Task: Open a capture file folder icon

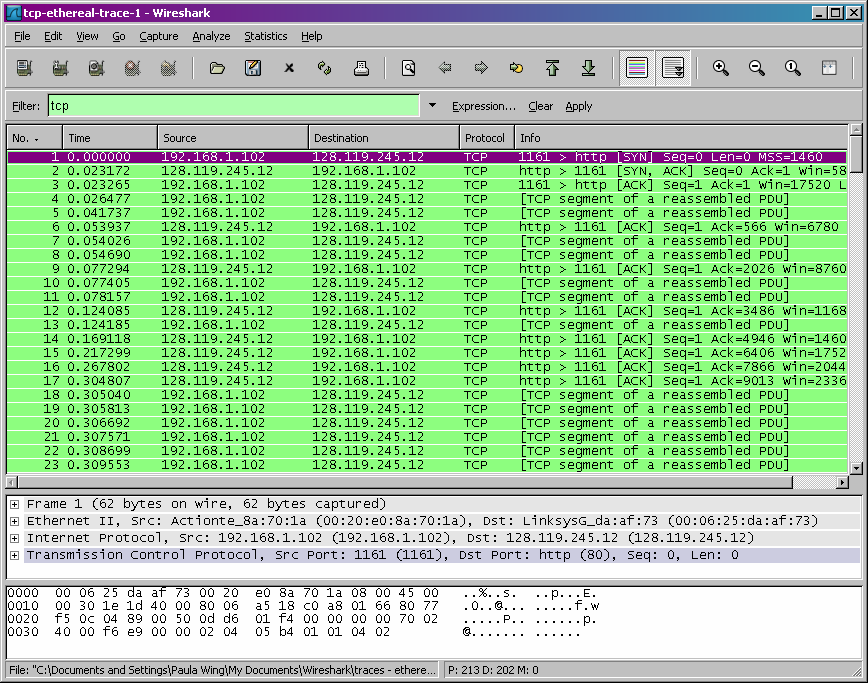Action: [x=217, y=68]
